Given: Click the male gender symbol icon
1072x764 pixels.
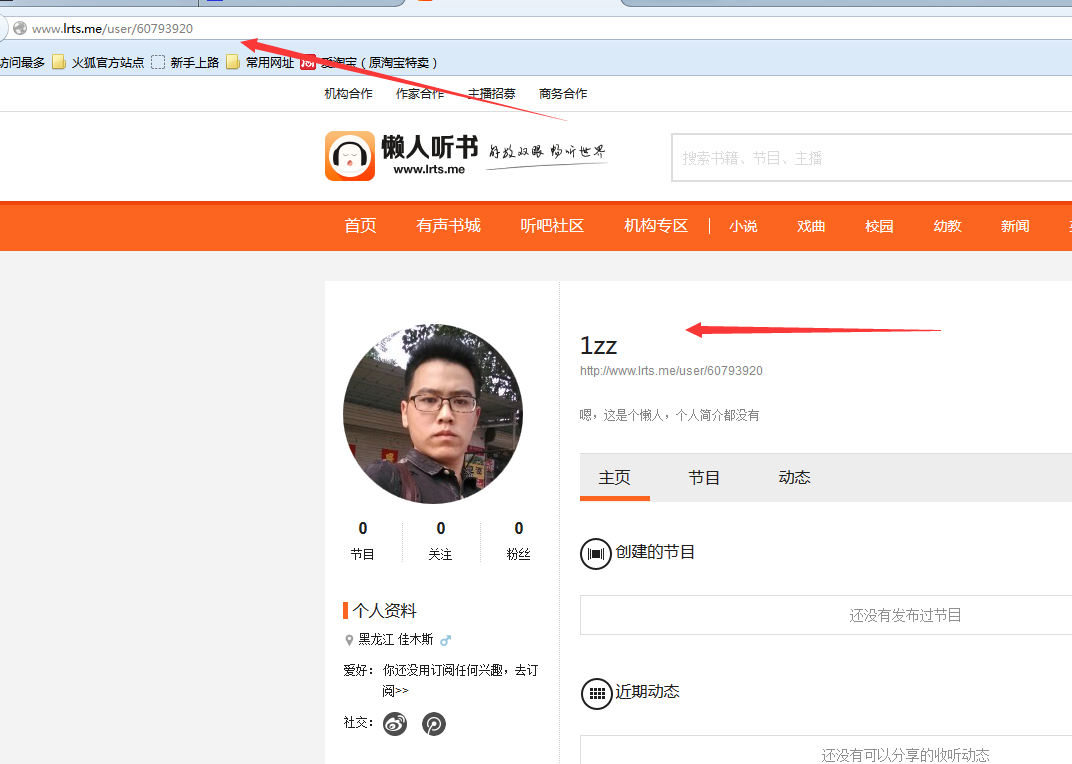Looking at the screenshot, I should (x=446, y=640).
